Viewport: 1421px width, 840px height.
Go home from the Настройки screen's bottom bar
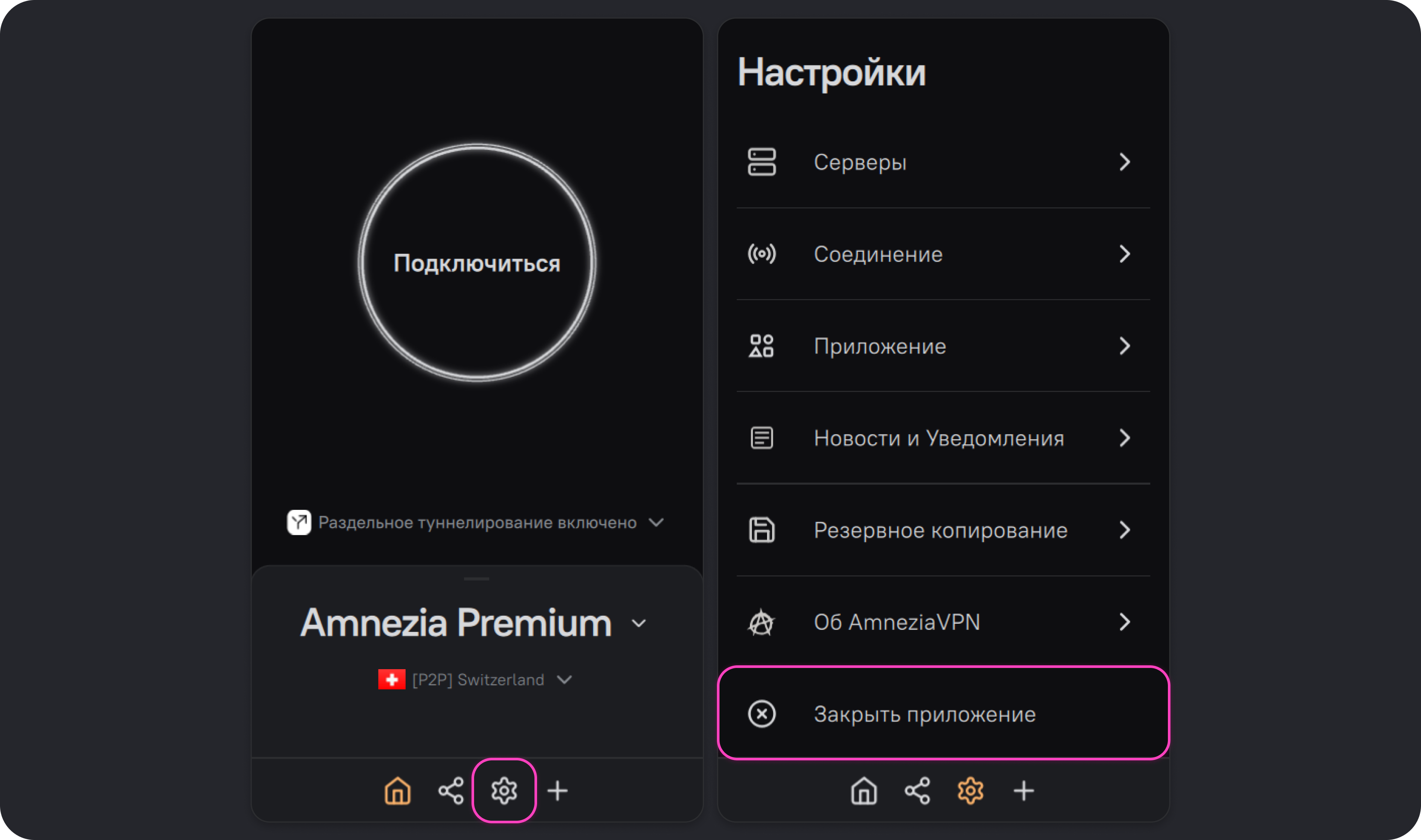coord(864,790)
